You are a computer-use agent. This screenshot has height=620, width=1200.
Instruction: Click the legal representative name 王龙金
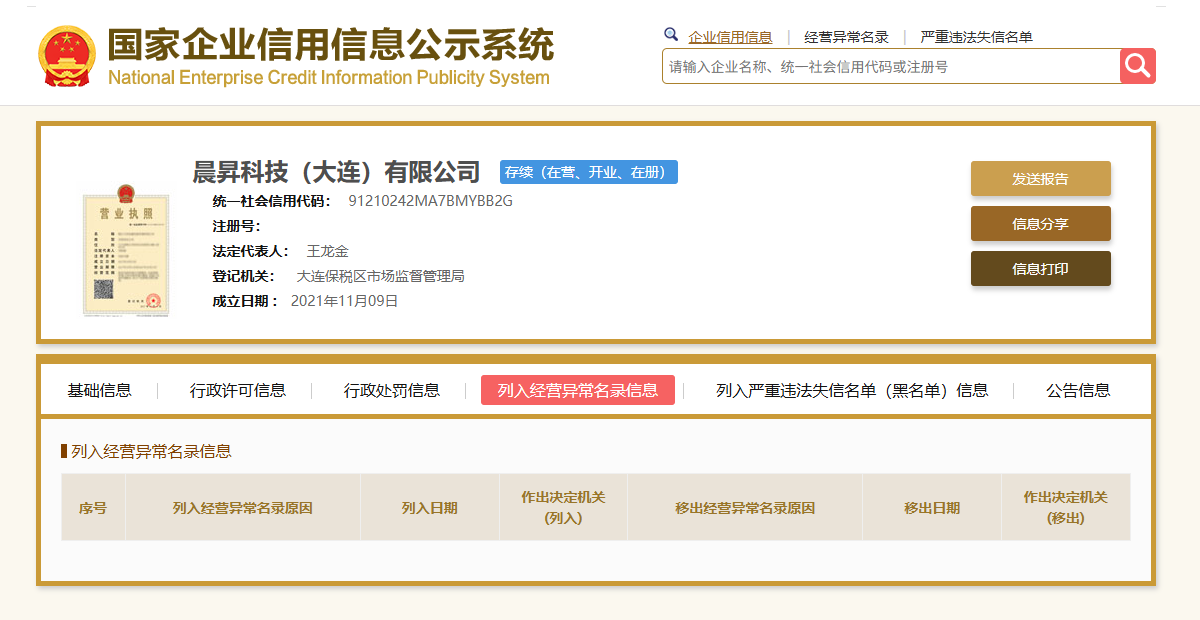tap(327, 251)
